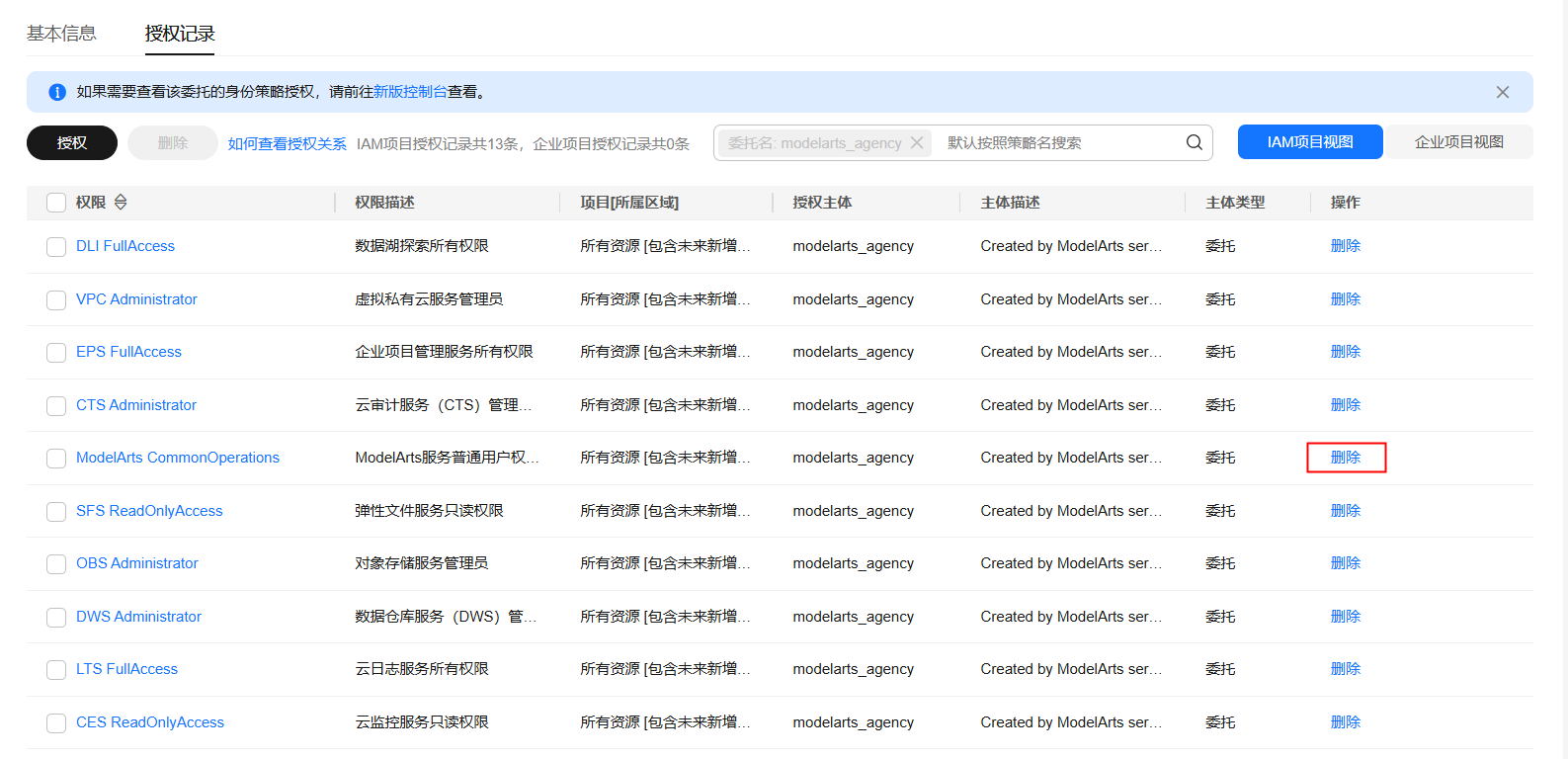Delete the CES ReadOnlyAccess authorization
1568x759 pixels.
1346,722
